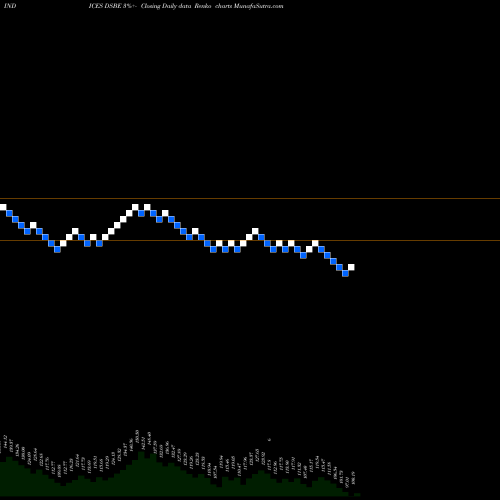Click the "ICES DSBE 3%+-" title text

pyautogui.click(x=113, y=6)
